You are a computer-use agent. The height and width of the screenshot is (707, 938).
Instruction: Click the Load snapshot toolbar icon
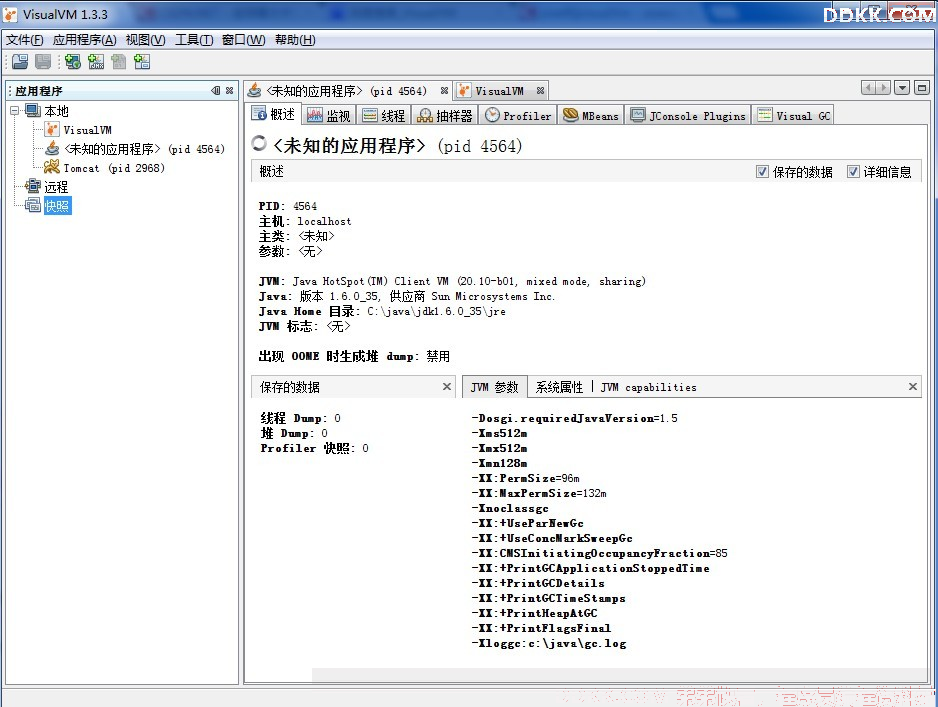(20, 62)
